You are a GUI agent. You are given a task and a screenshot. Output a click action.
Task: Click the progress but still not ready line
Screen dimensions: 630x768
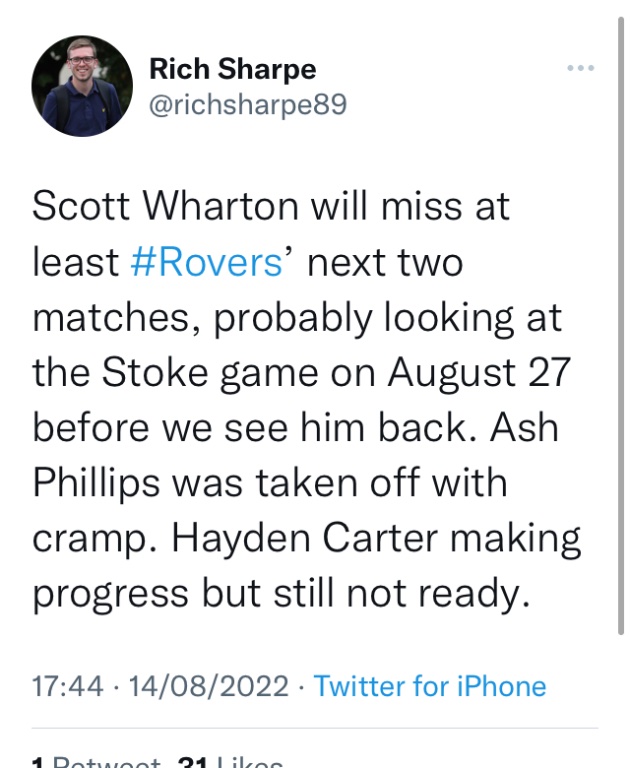[x=282, y=594]
